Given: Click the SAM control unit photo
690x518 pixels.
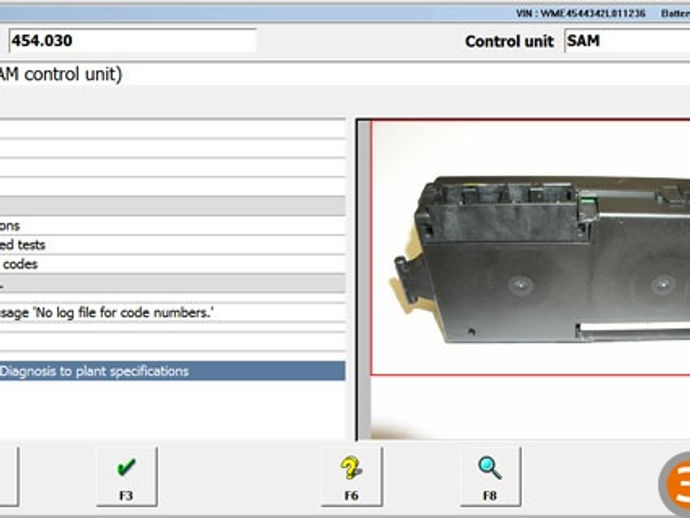Looking at the screenshot, I should 531,248.
